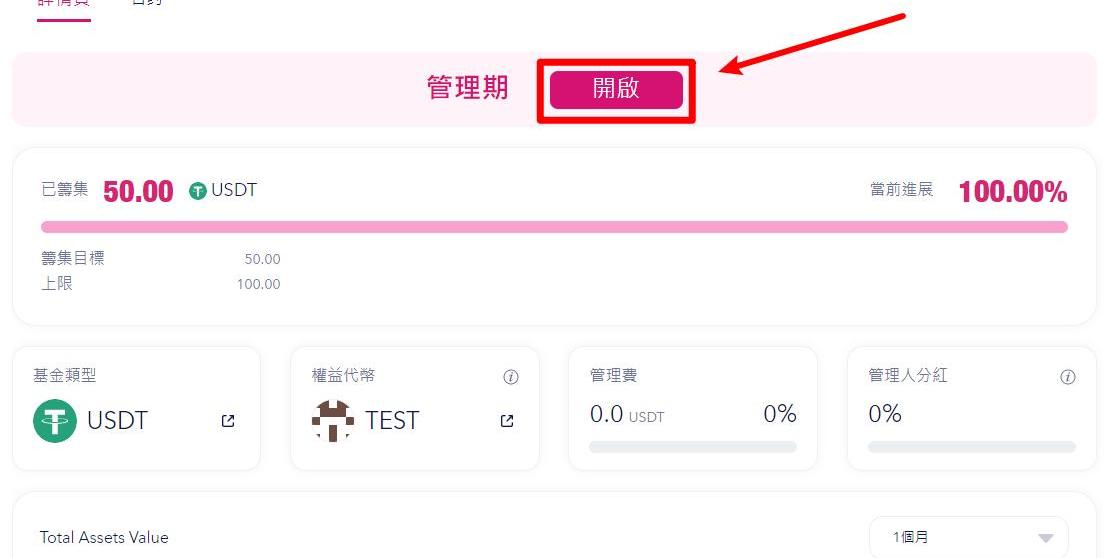Click the 50.00 raised amount figure
Screen dimensions: 1110x558
[138, 192]
